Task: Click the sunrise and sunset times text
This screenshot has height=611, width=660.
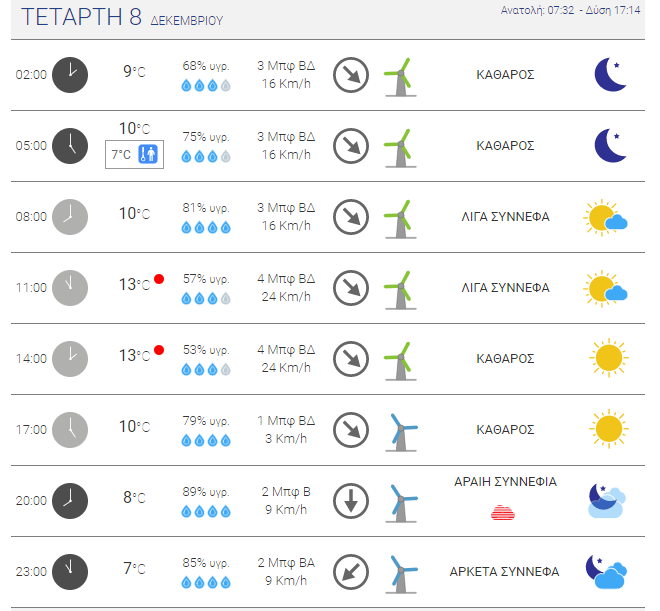Action: click(x=570, y=10)
